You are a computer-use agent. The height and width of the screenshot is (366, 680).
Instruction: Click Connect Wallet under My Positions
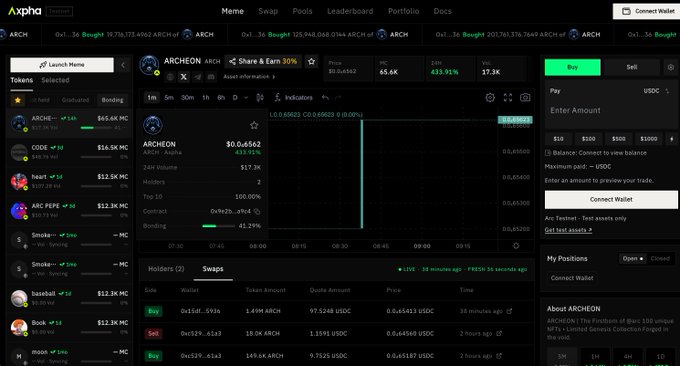click(x=572, y=278)
